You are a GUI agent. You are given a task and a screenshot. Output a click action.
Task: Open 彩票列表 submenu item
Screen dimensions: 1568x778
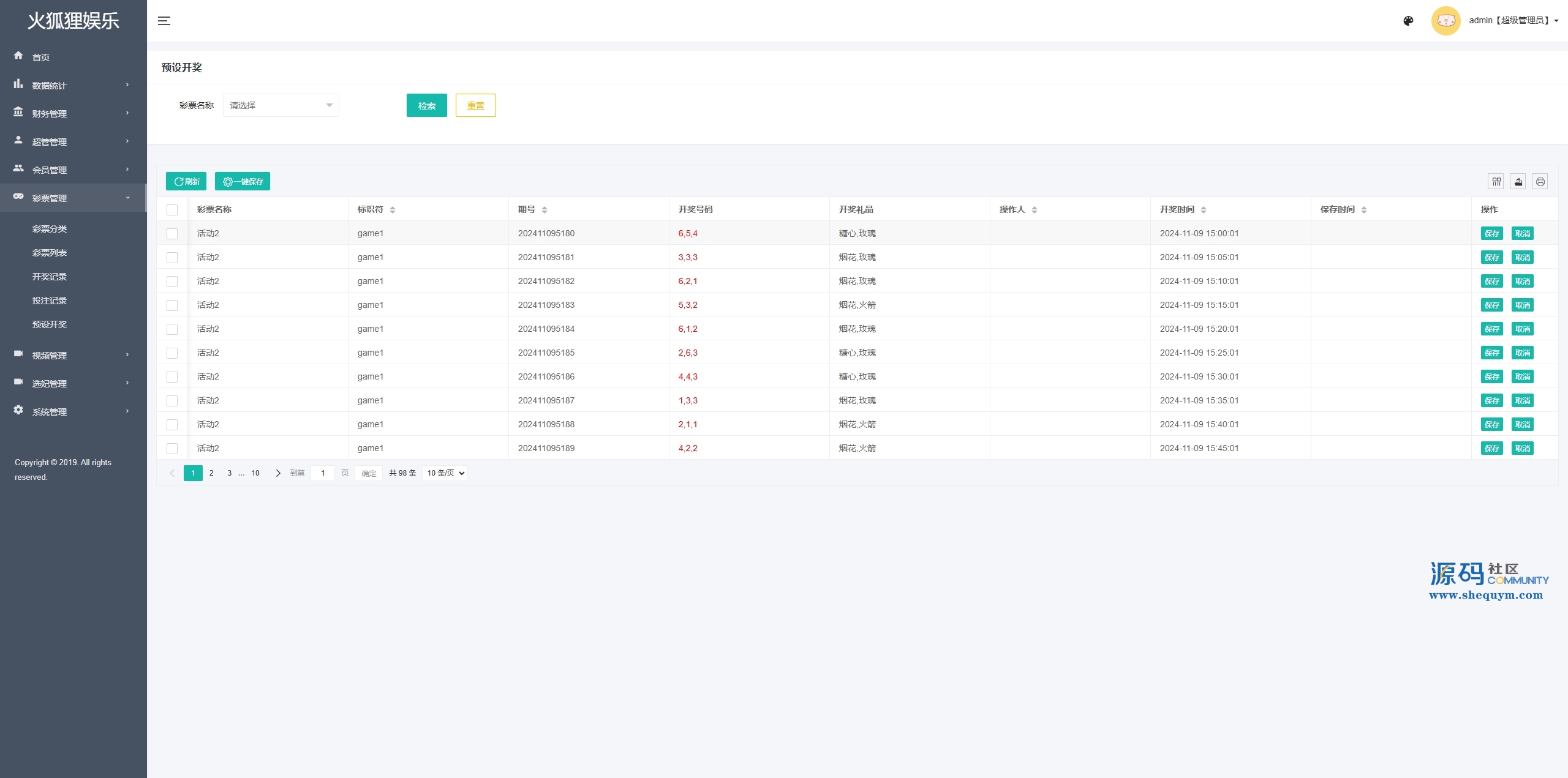click(50, 253)
